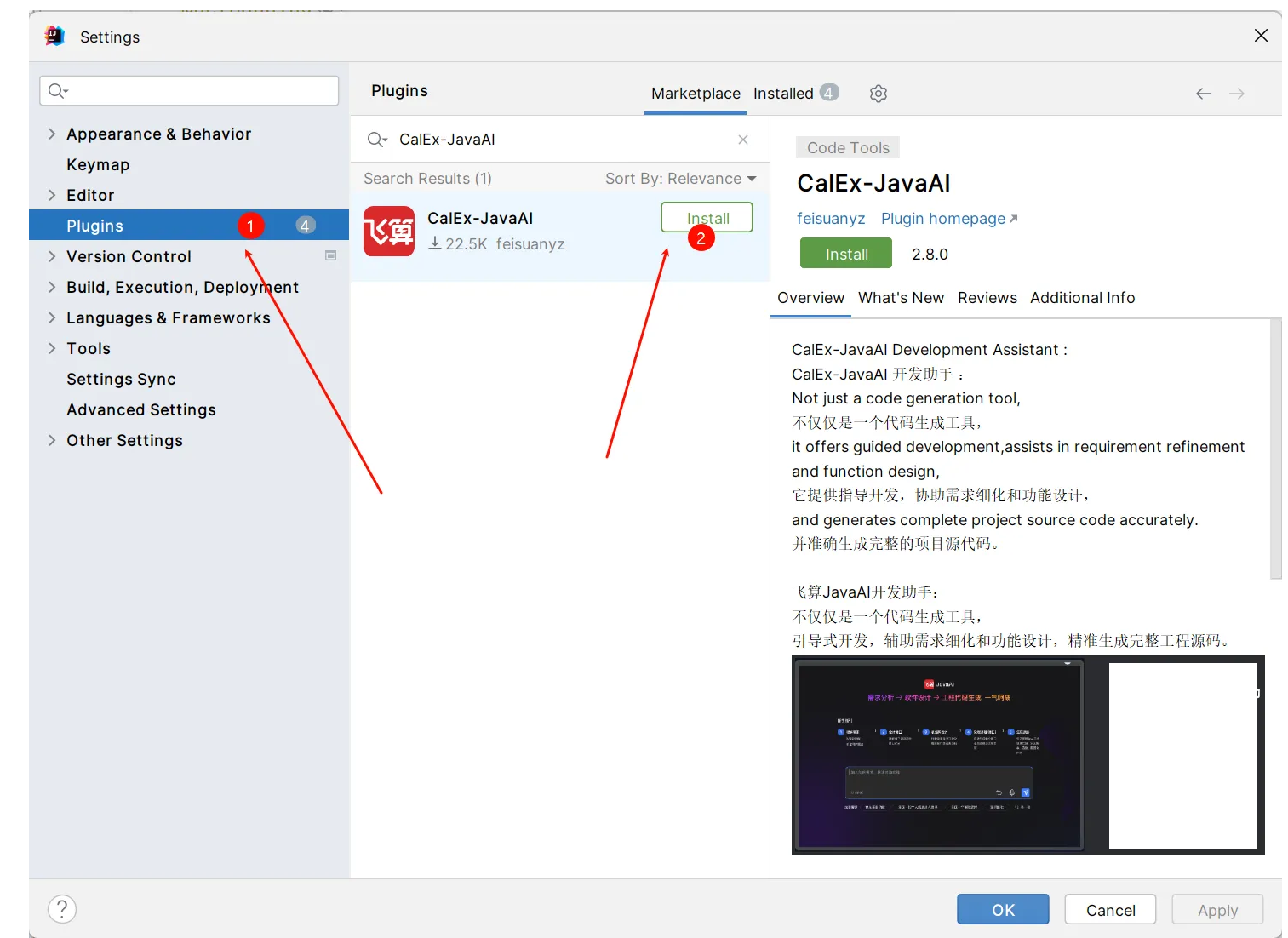Focus the settings search field

(x=189, y=90)
